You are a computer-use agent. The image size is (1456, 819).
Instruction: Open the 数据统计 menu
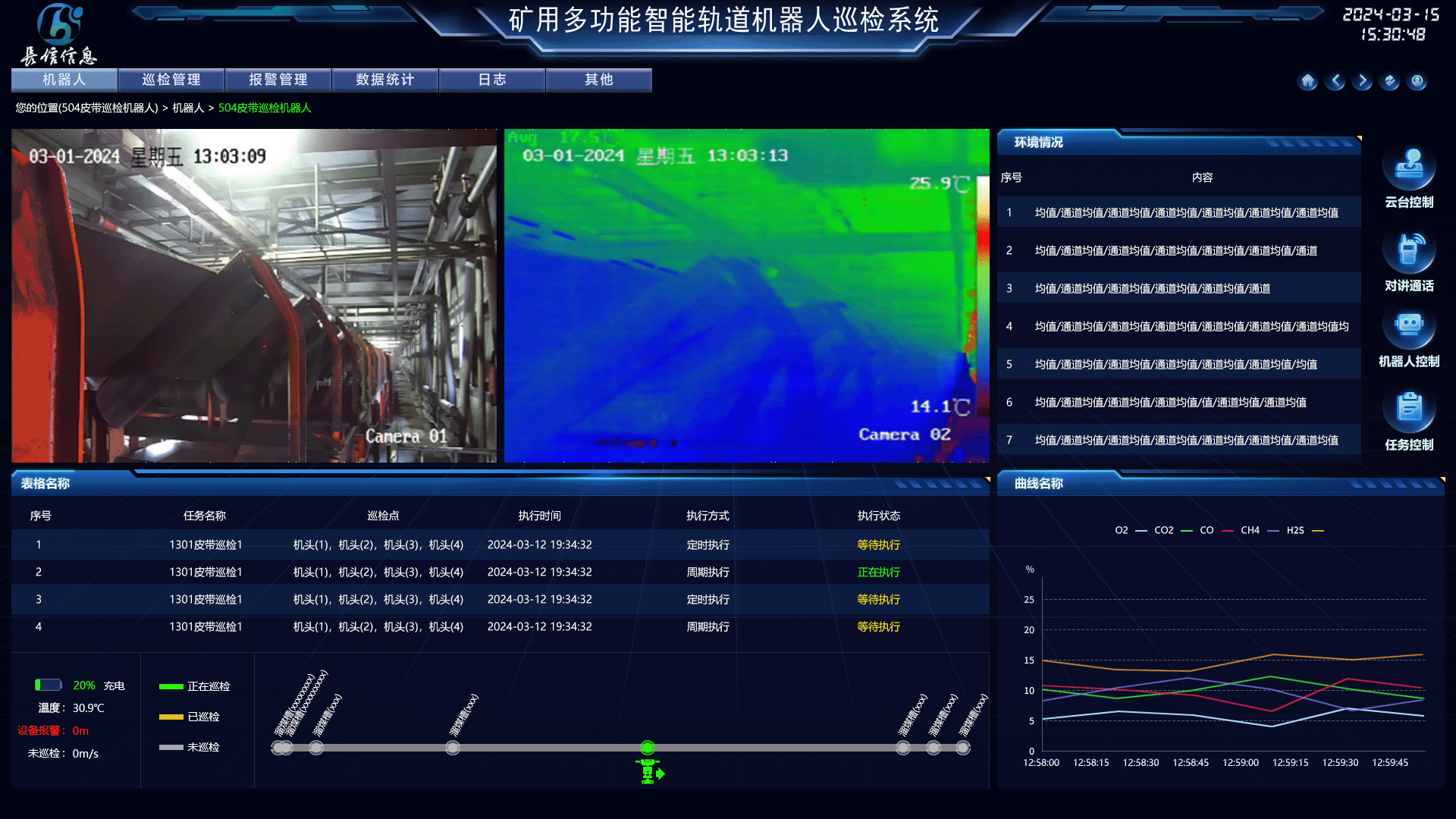[x=385, y=80]
